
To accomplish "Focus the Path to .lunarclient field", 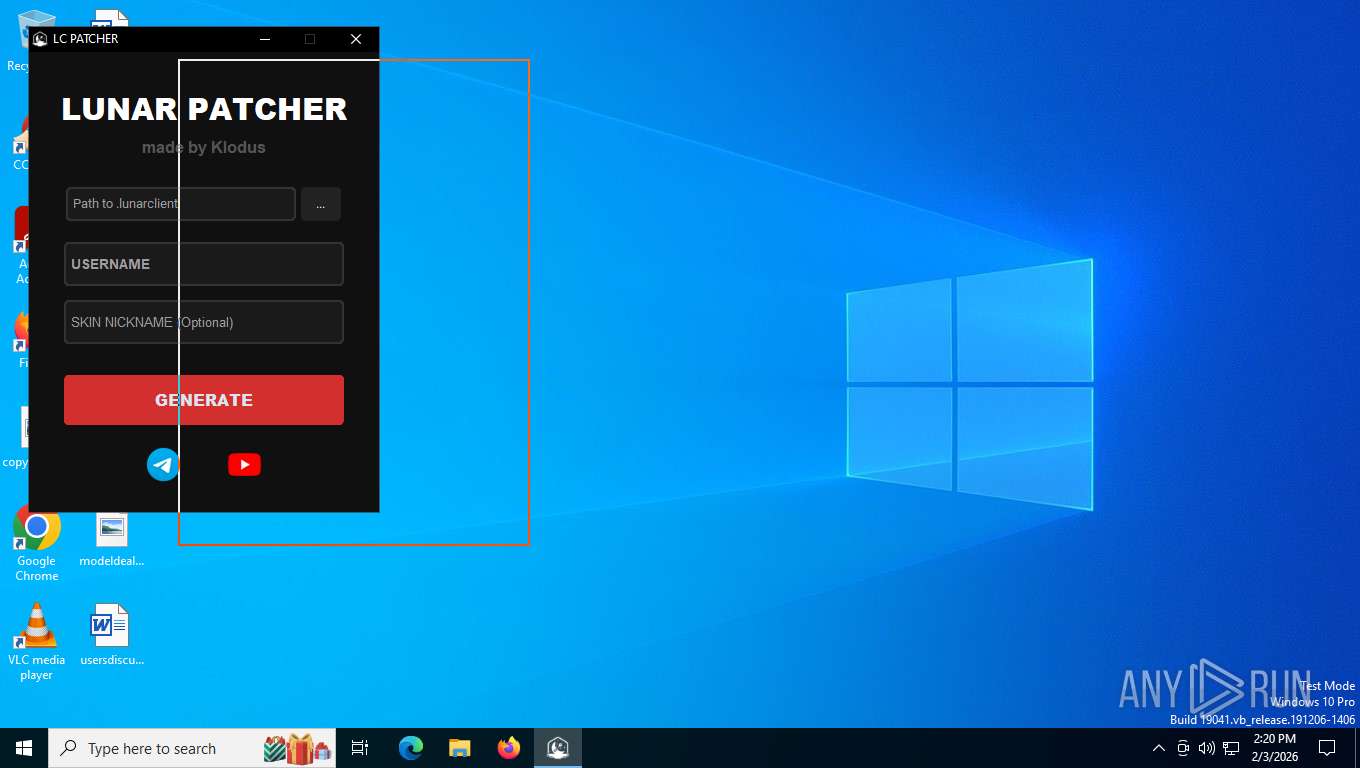I will tap(181, 204).
